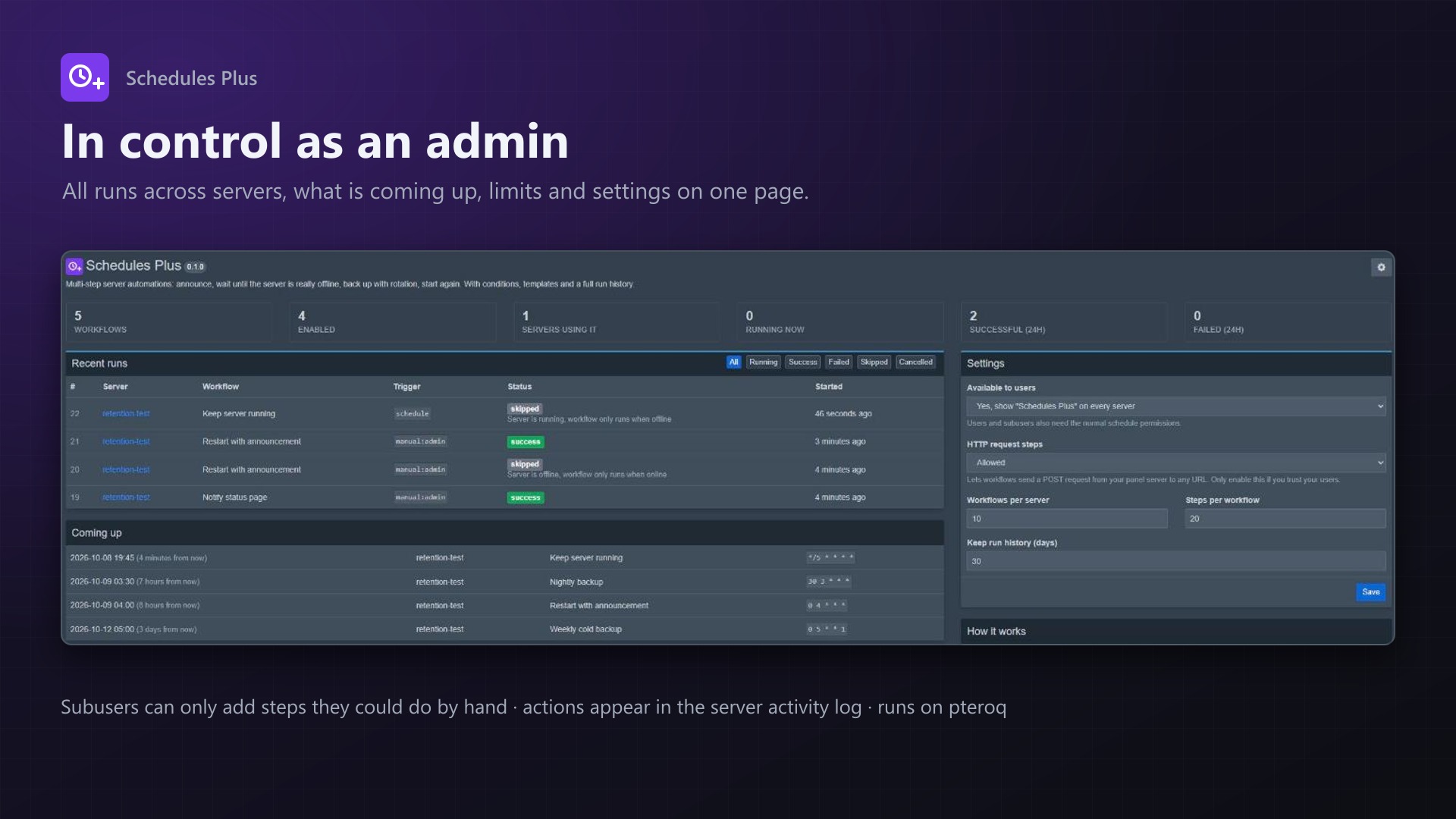1456x819 pixels.
Task: Select the Nightly backup upcoming row
Action: pyautogui.click(x=505, y=582)
